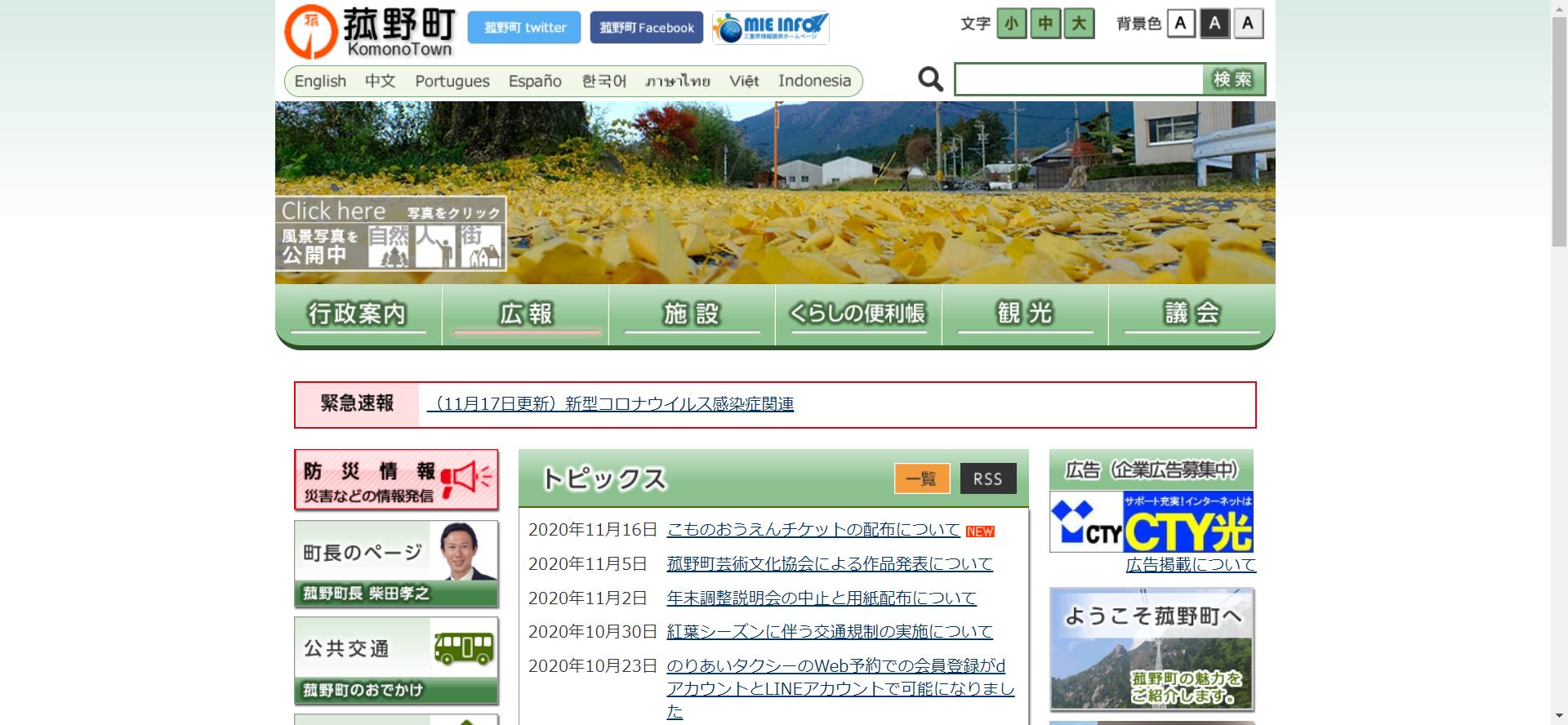Click the RSS button

tap(988, 478)
